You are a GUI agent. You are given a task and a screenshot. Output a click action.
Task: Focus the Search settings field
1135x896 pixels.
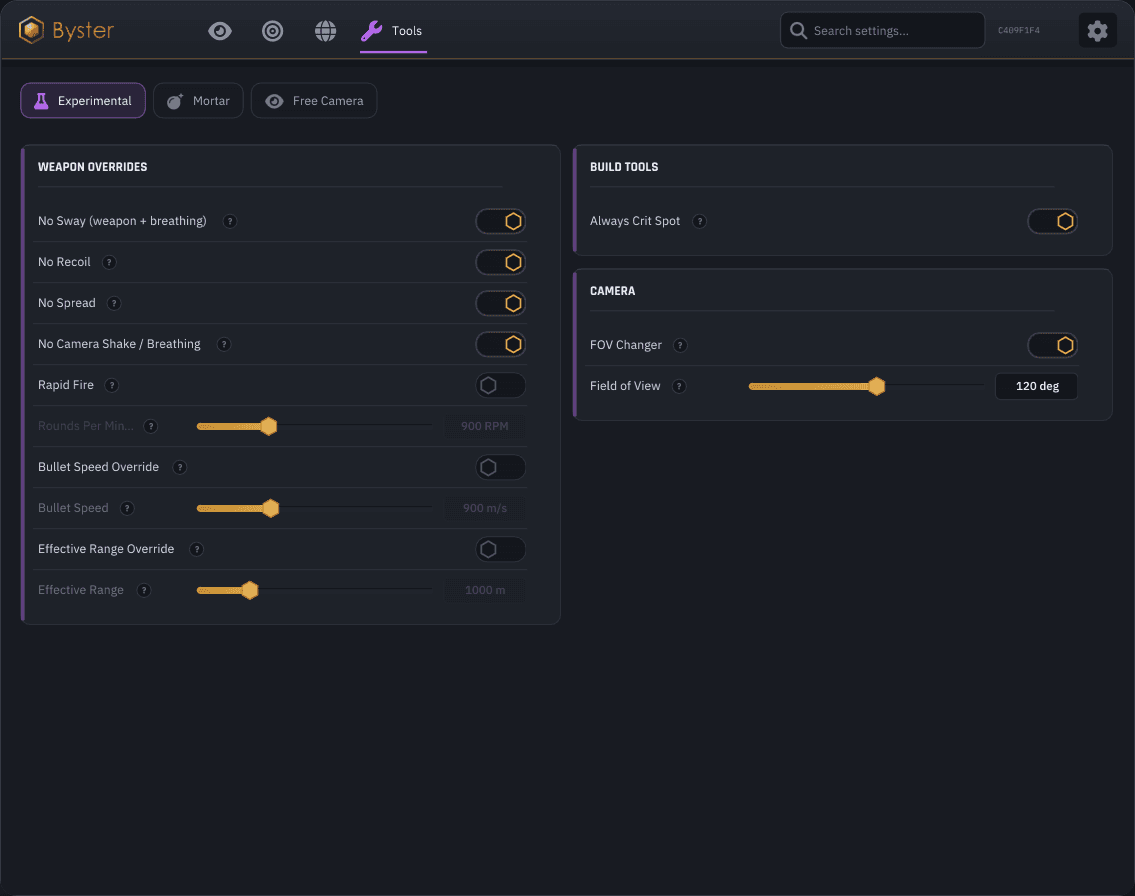(882, 30)
